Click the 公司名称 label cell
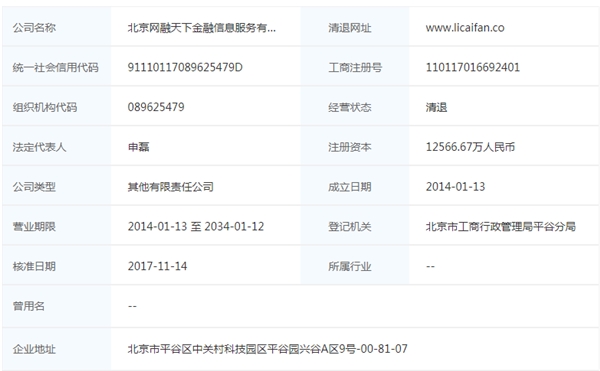The width and height of the screenshot is (600, 371). [57, 27]
